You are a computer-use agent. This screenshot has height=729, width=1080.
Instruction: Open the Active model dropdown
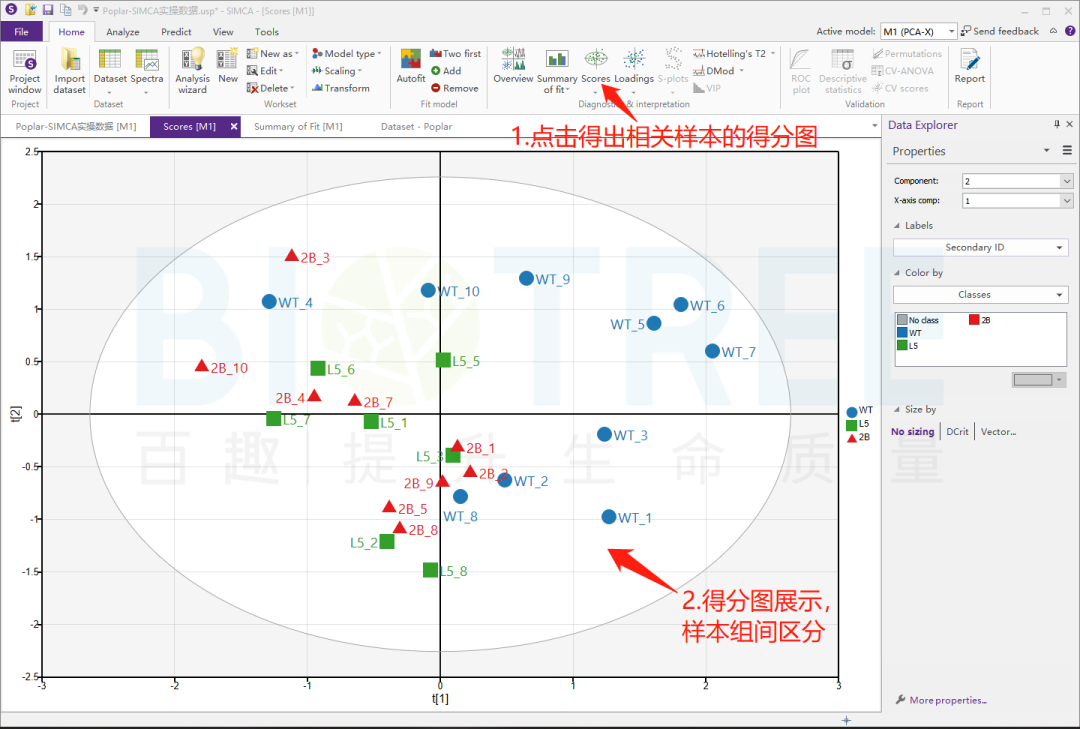click(918, 32)
